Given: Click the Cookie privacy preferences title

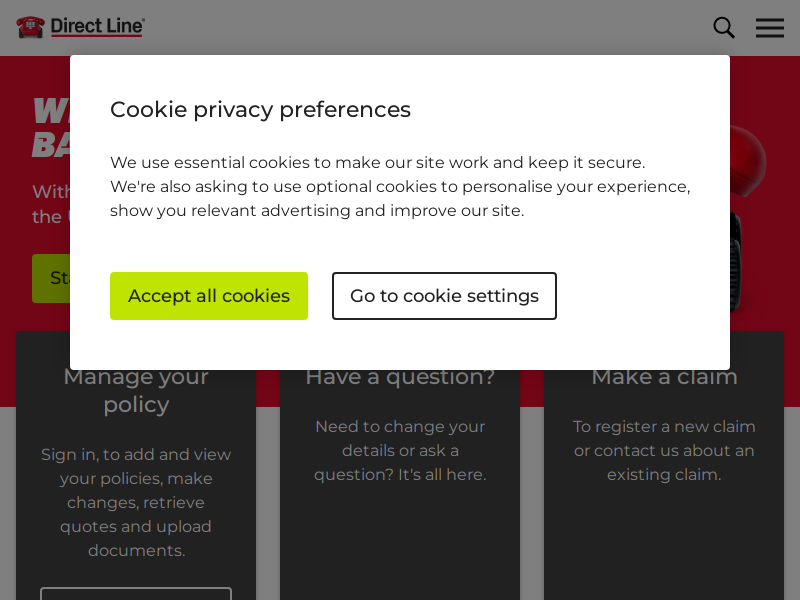Looking at the screenshot, I should (260, 110).
